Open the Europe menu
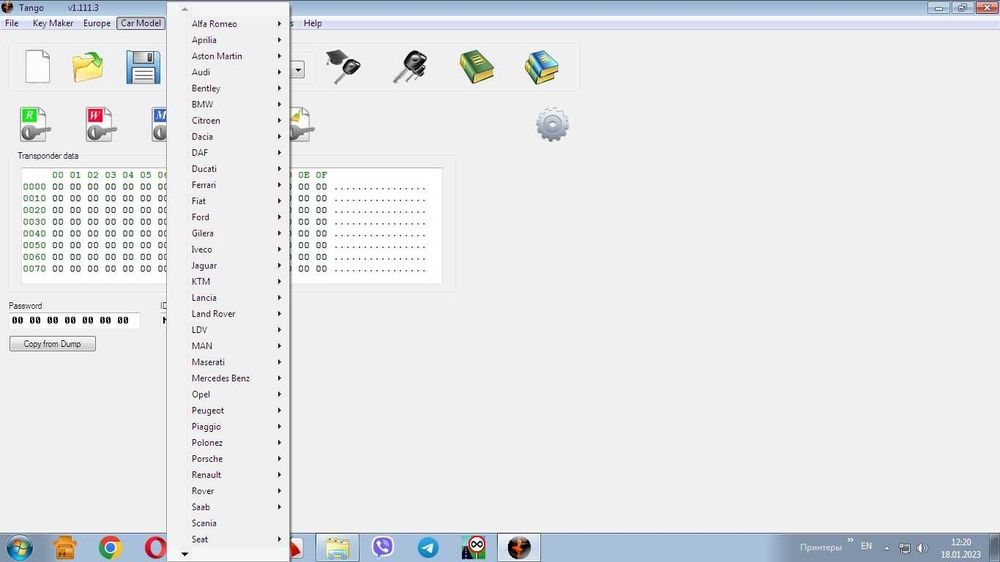Screen dimensions: 1000x562 tap(97, 23)
